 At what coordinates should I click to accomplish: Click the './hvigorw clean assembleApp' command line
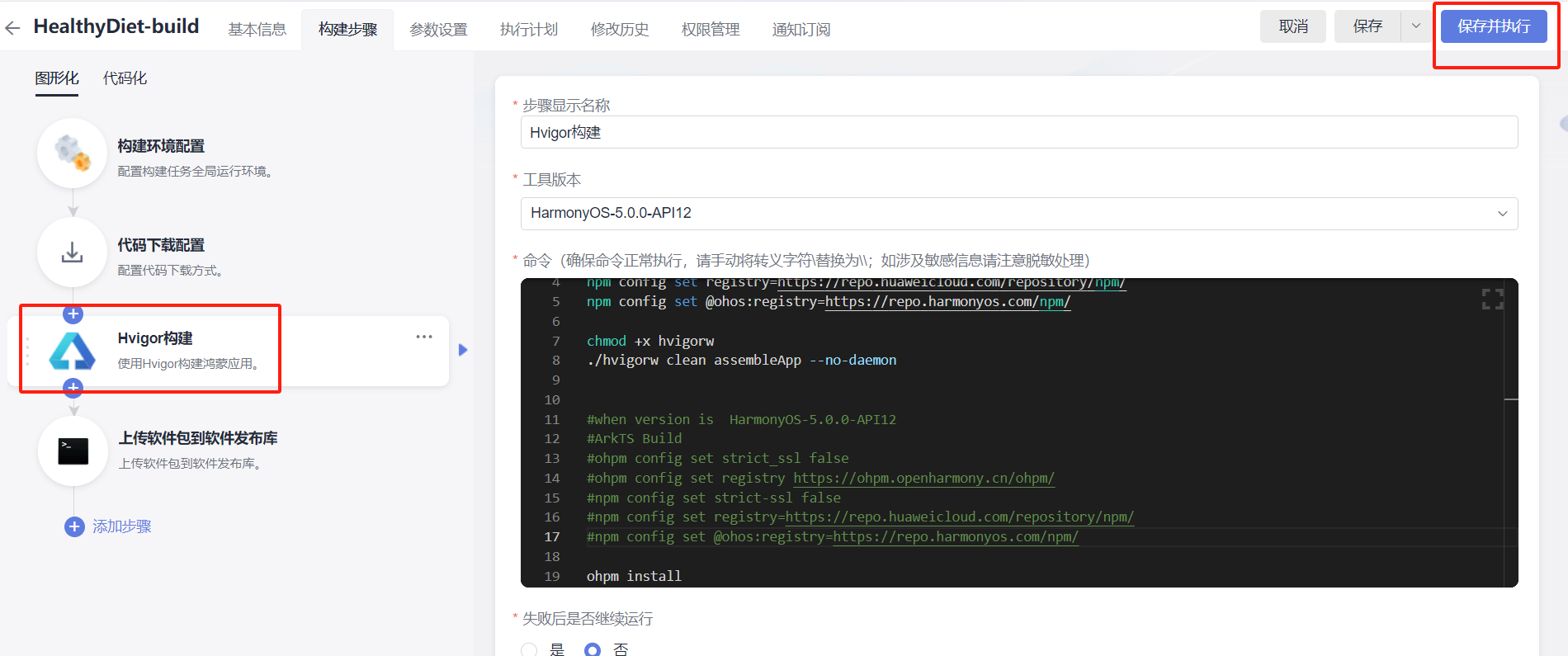pos(741,361)
